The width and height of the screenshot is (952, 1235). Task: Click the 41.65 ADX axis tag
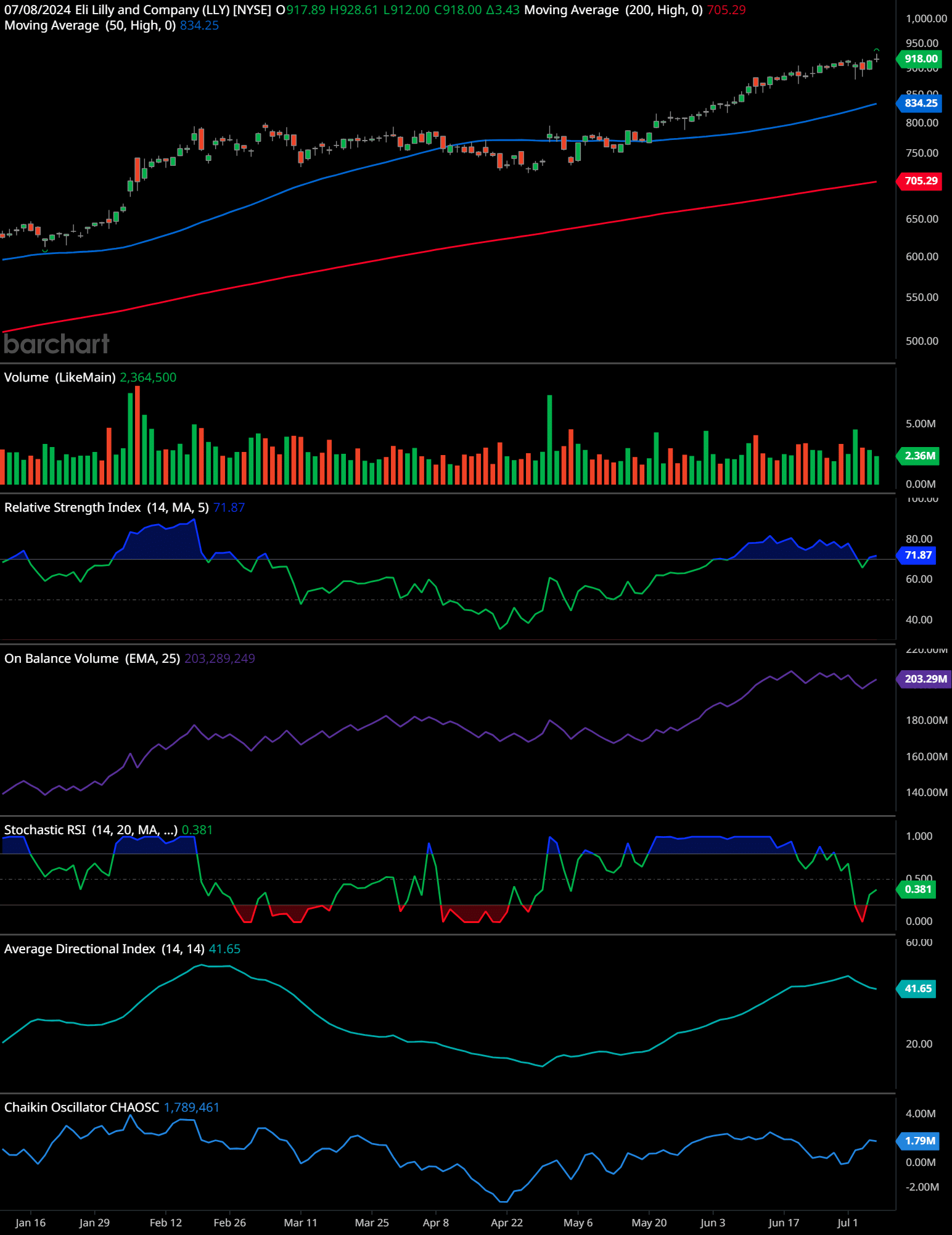pos(917,988)
